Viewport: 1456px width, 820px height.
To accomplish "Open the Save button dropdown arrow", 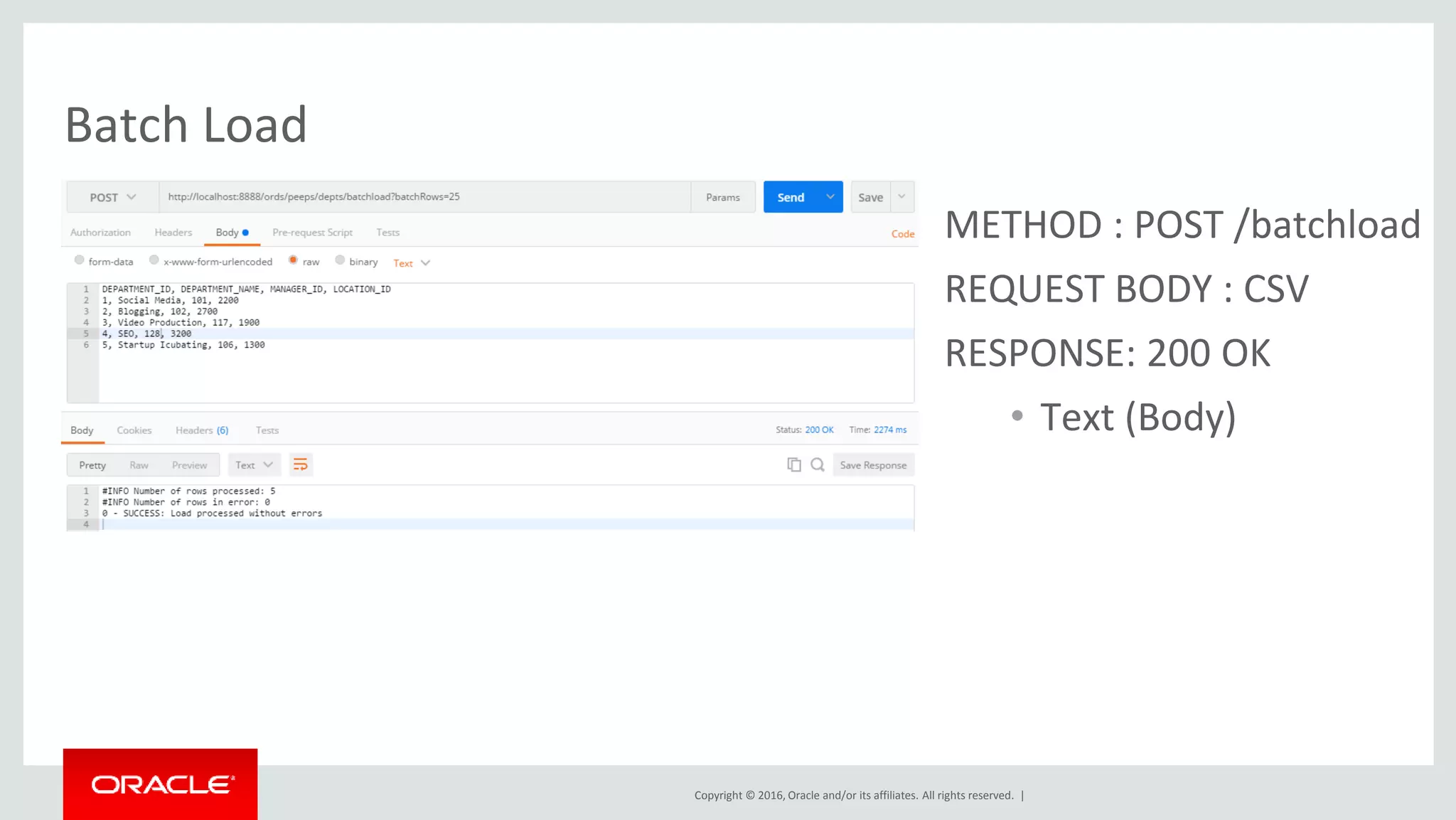I will 901,197.
